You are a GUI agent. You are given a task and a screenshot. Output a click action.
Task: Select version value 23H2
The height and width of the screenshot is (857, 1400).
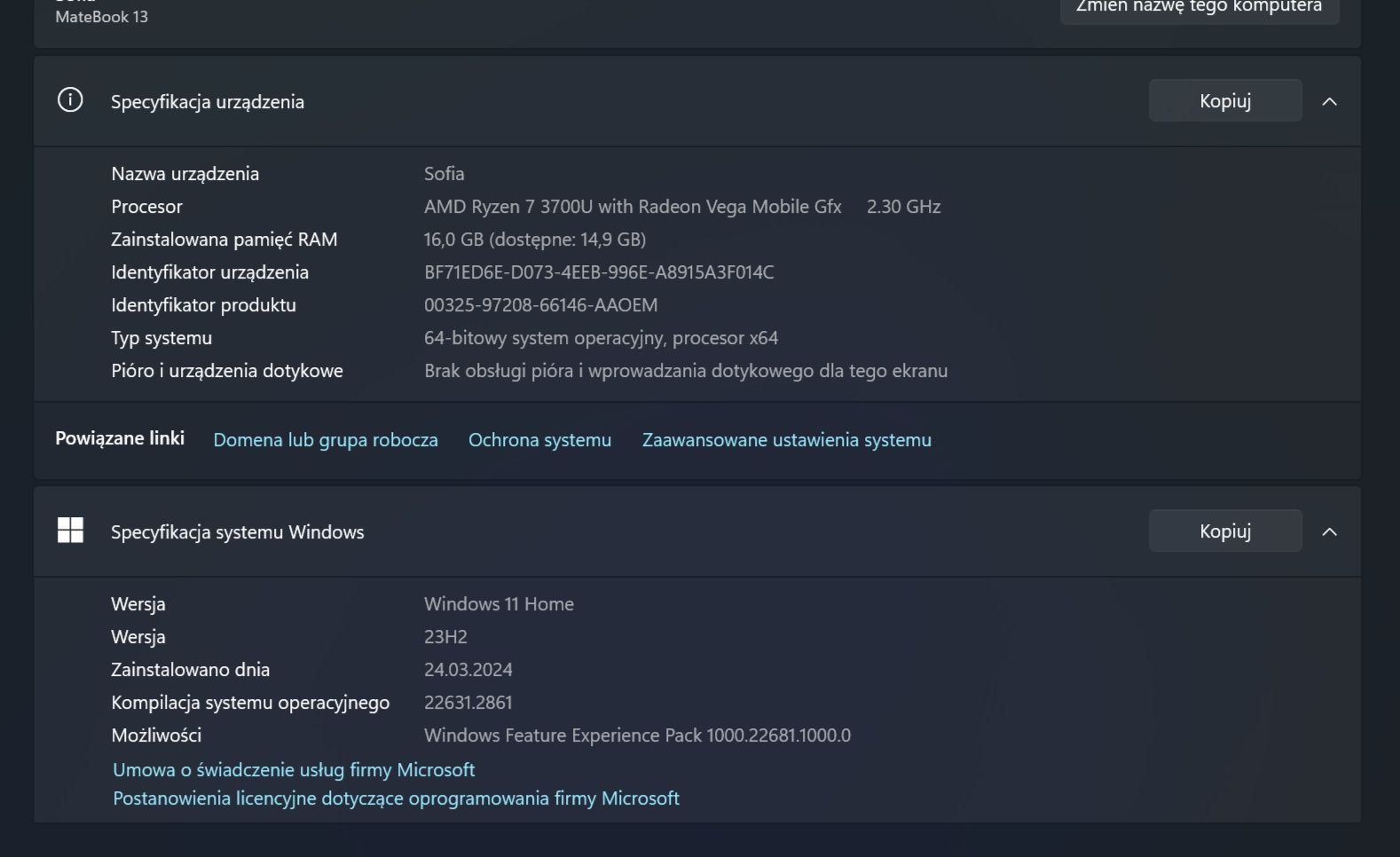click(x=445, y=637)
